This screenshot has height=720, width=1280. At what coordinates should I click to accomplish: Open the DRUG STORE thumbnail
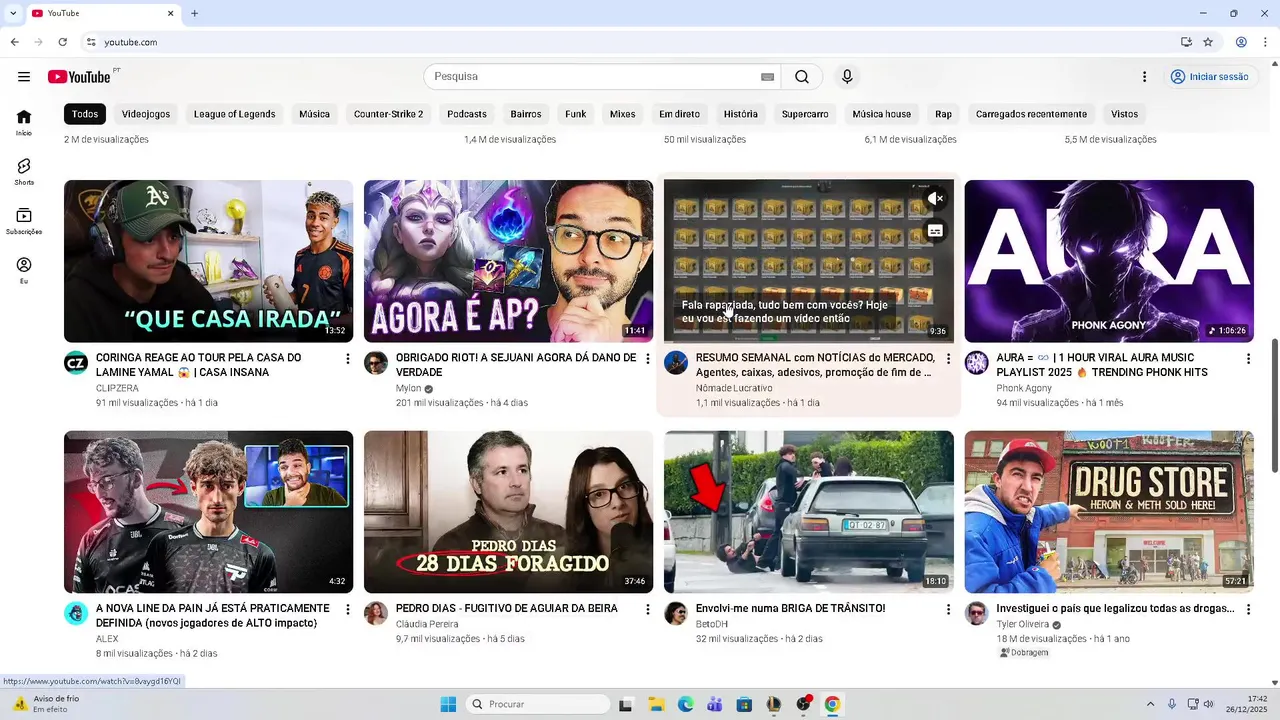[1109, 512]
